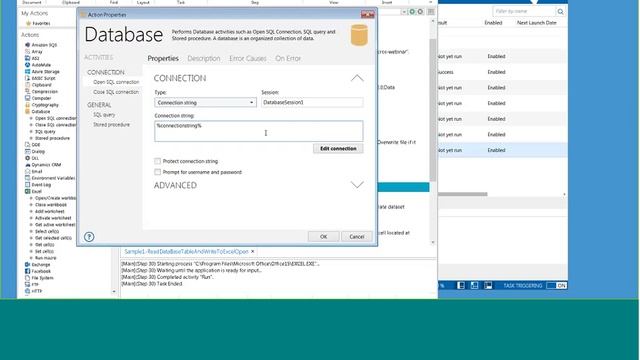Collapse the CONNECTION section chevron
This screenshot has height=360, width=640.
pos(357,78)
